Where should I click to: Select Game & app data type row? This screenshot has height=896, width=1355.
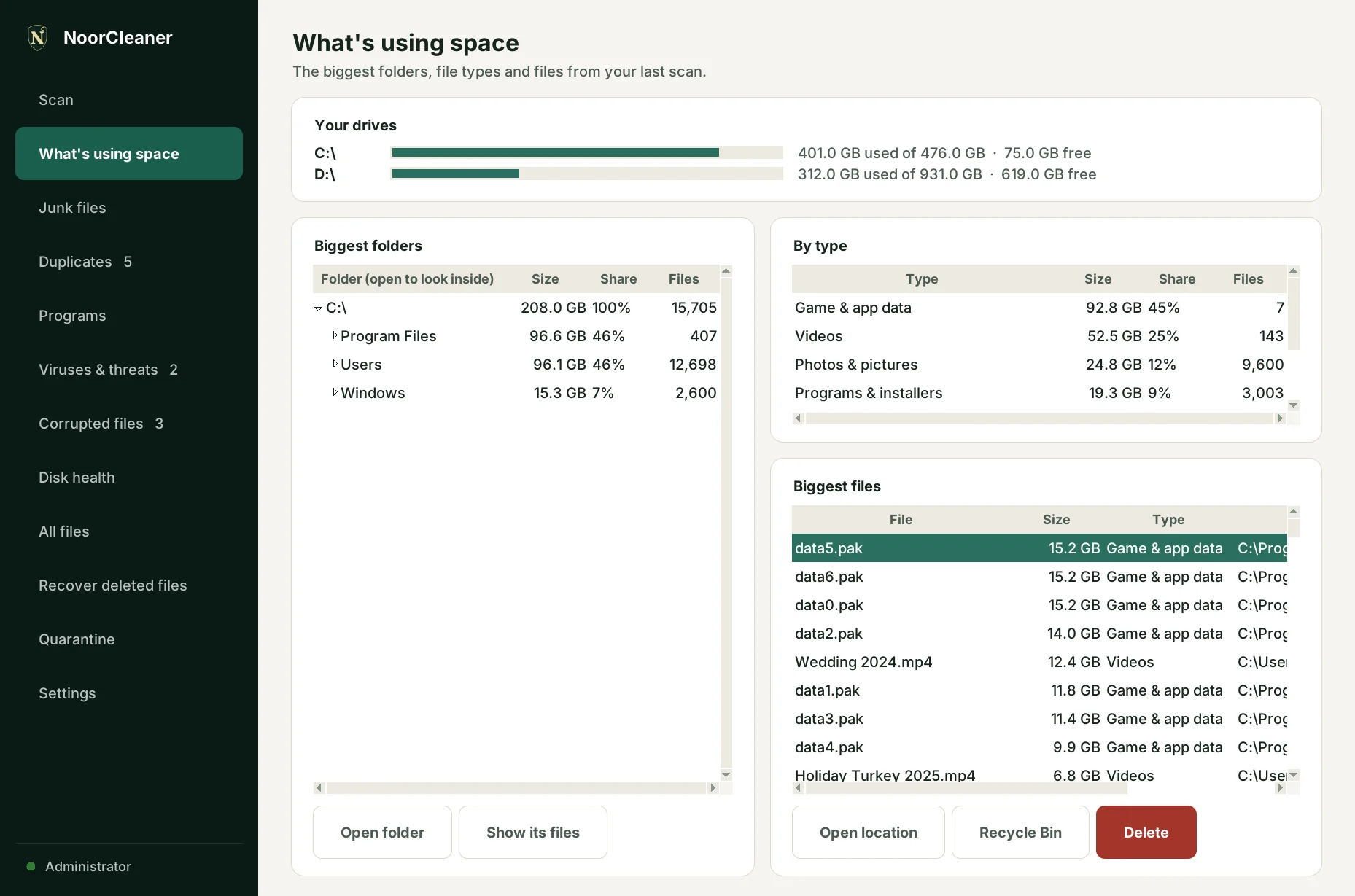click(1039, 308)
